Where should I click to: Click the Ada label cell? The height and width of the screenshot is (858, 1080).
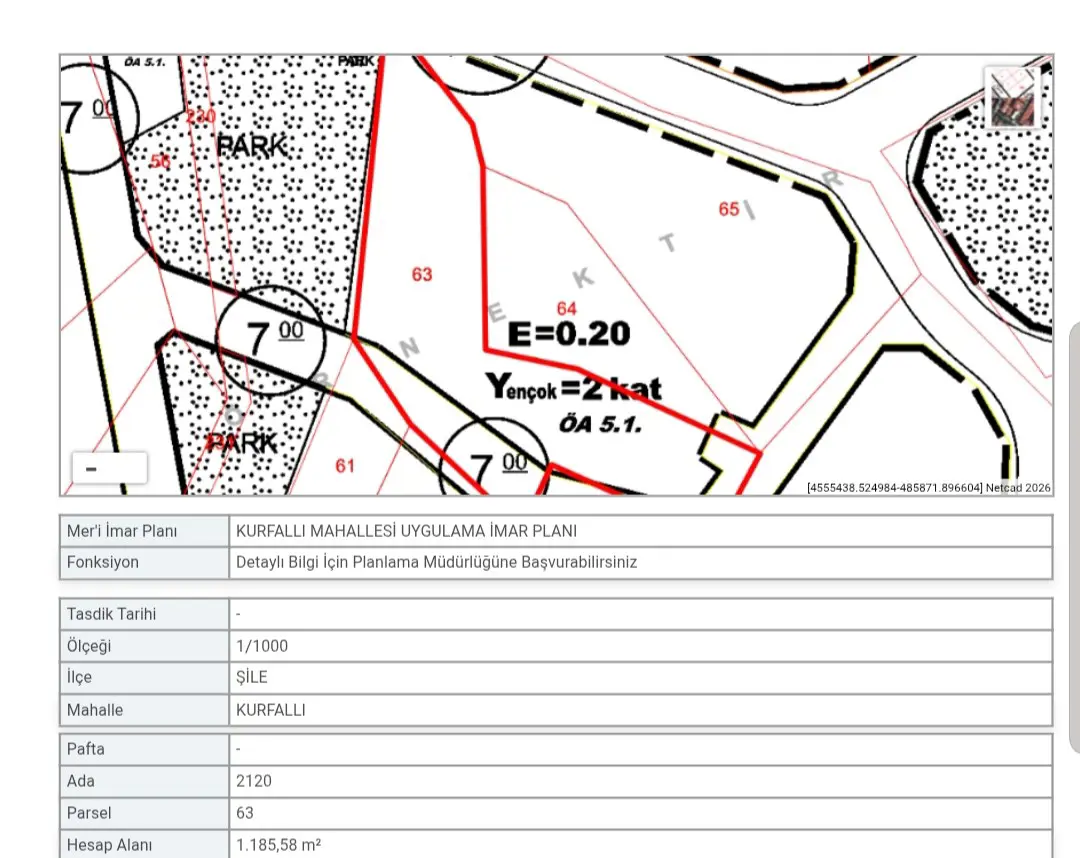145,781
